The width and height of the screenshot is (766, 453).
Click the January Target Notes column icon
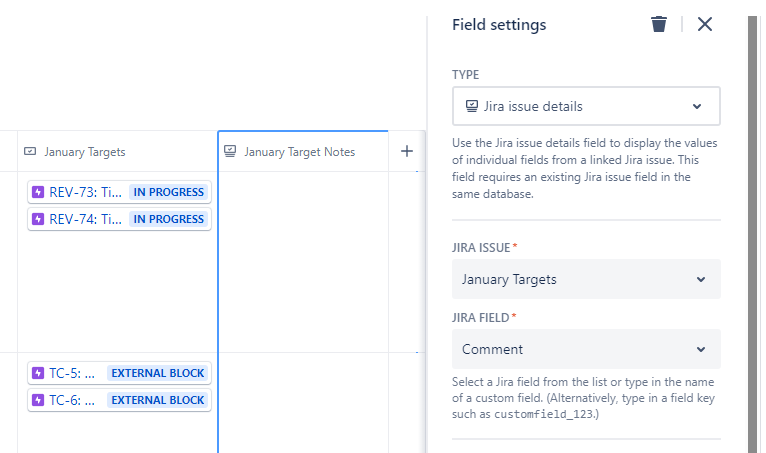pos(230,151)
